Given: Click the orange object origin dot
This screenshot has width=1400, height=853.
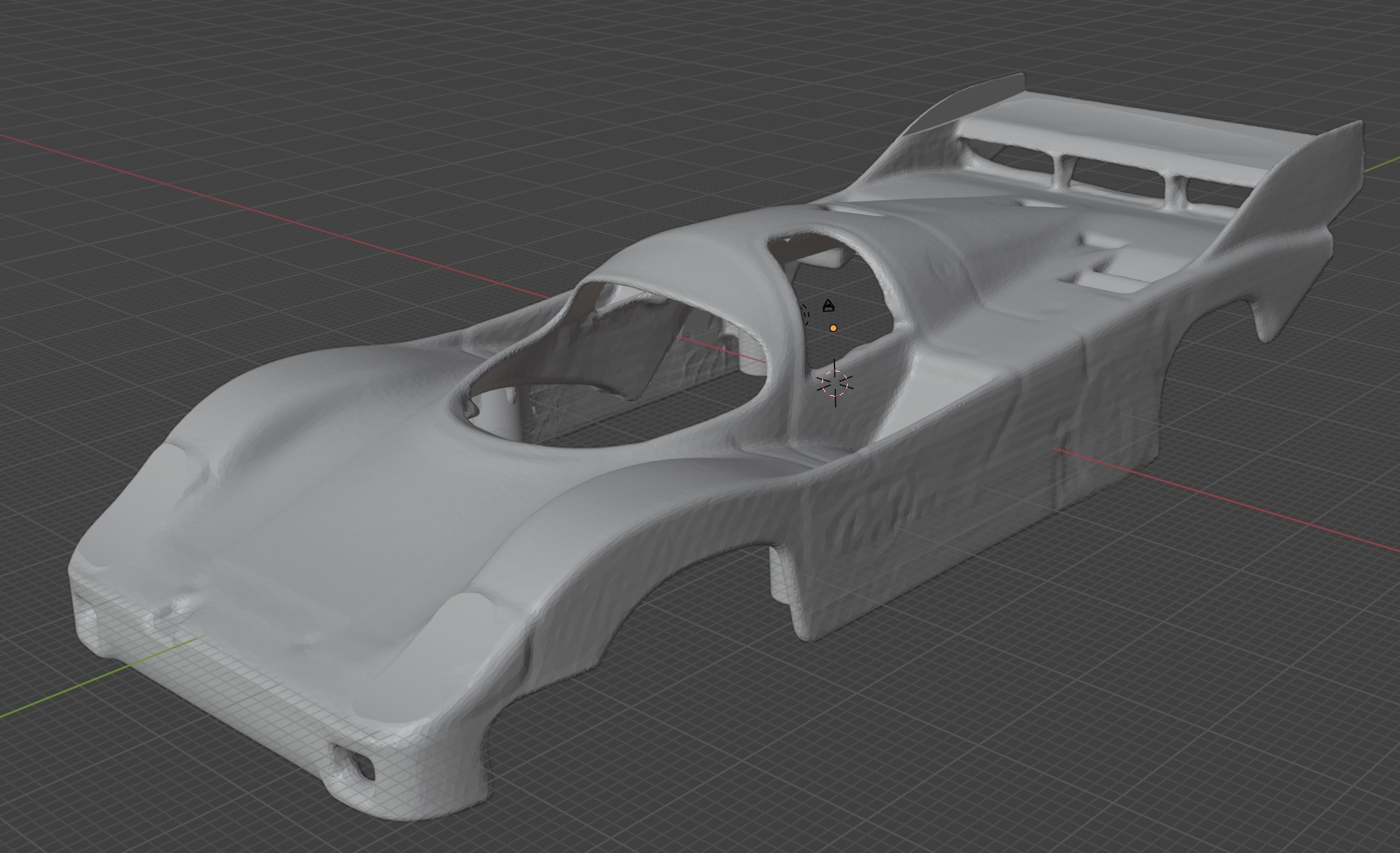Looking at the screenshot, I should click(x=833, y=328).
